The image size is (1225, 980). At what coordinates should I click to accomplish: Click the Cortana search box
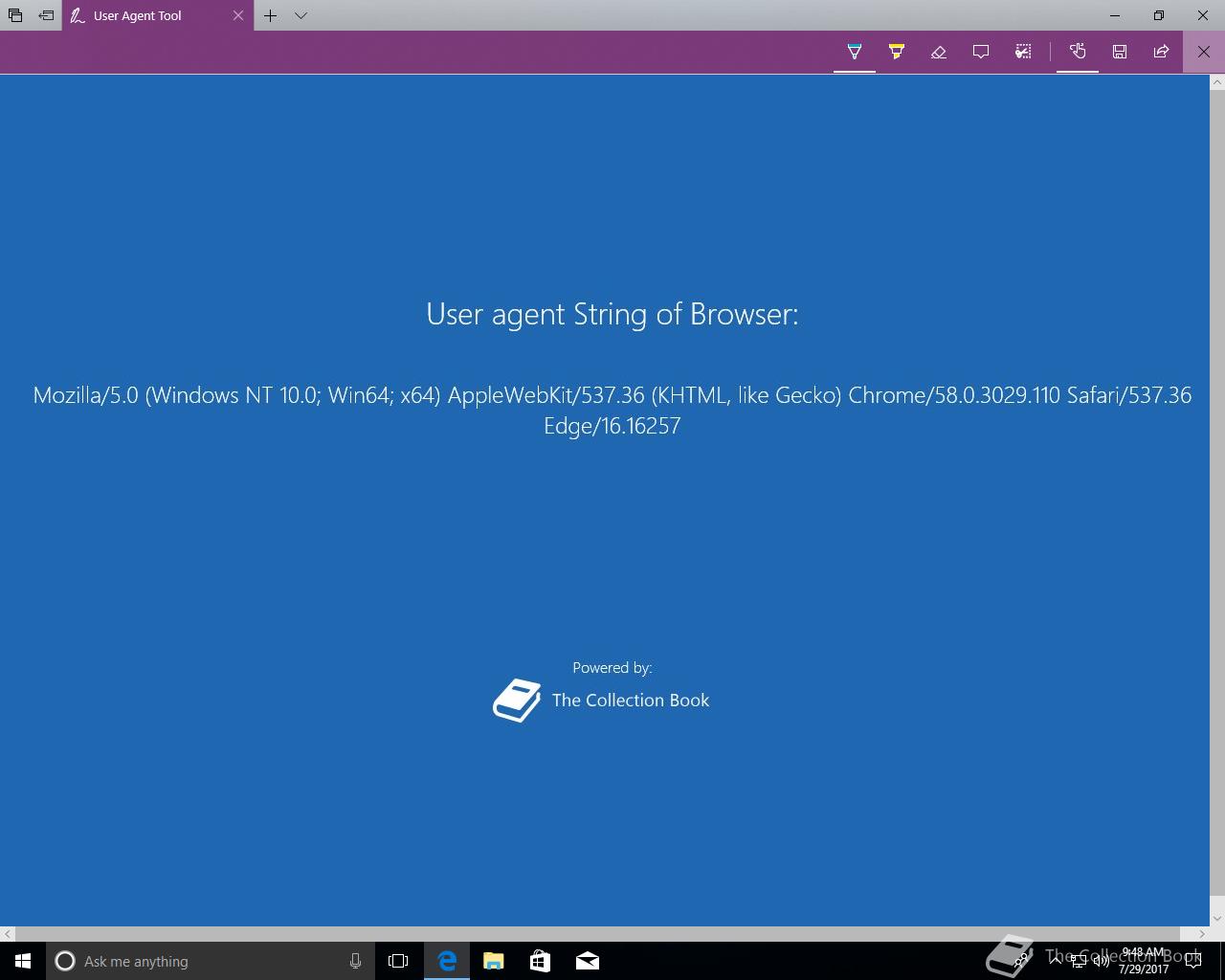click(211, 961)
